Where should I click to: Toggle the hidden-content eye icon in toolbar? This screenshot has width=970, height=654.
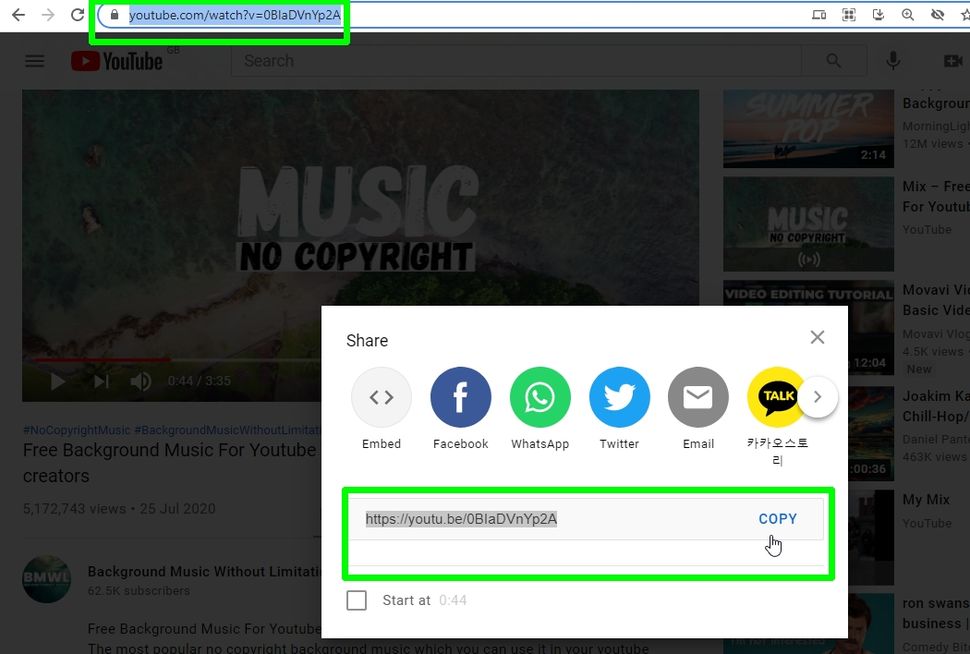(937, 15)
